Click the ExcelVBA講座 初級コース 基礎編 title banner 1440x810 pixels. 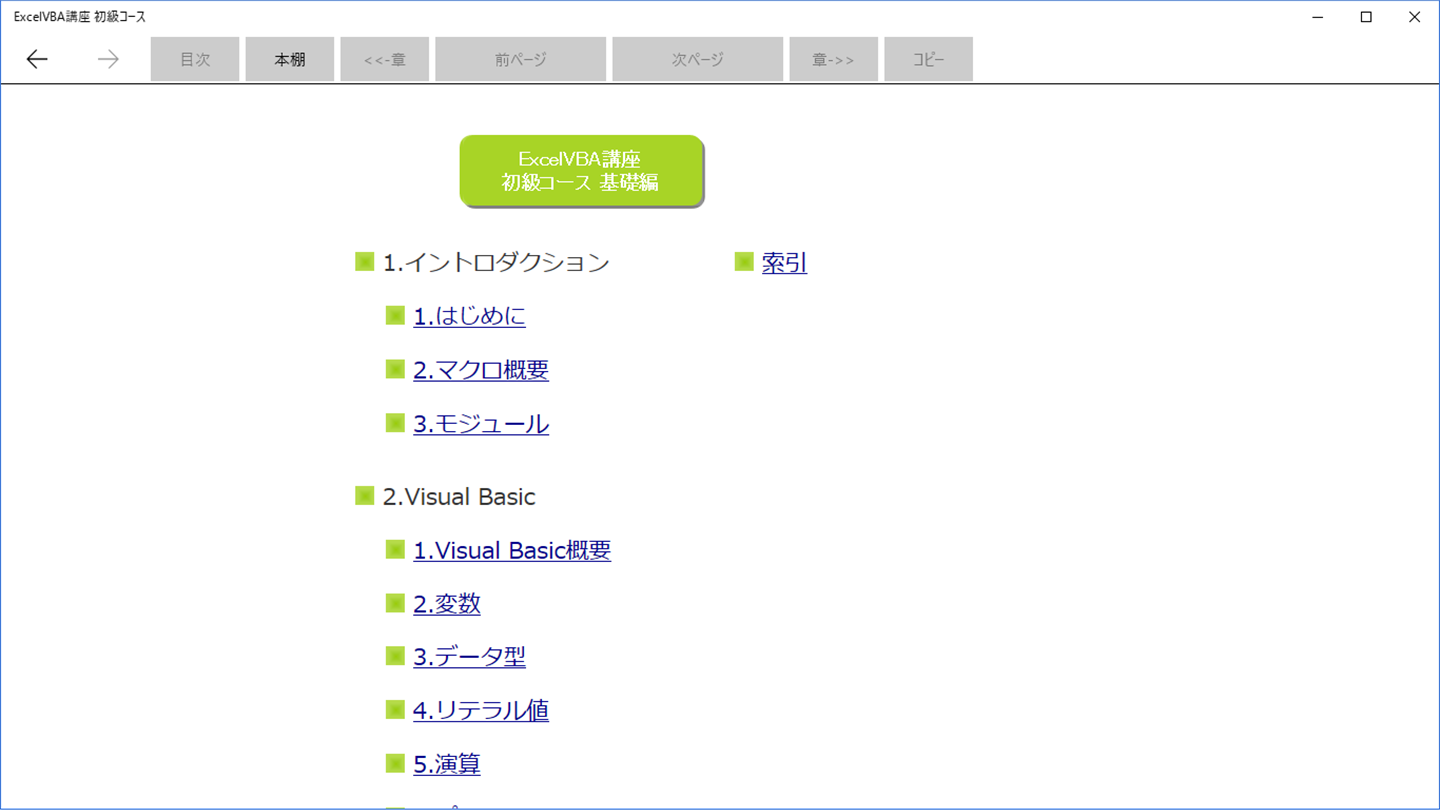pos(582,171)
